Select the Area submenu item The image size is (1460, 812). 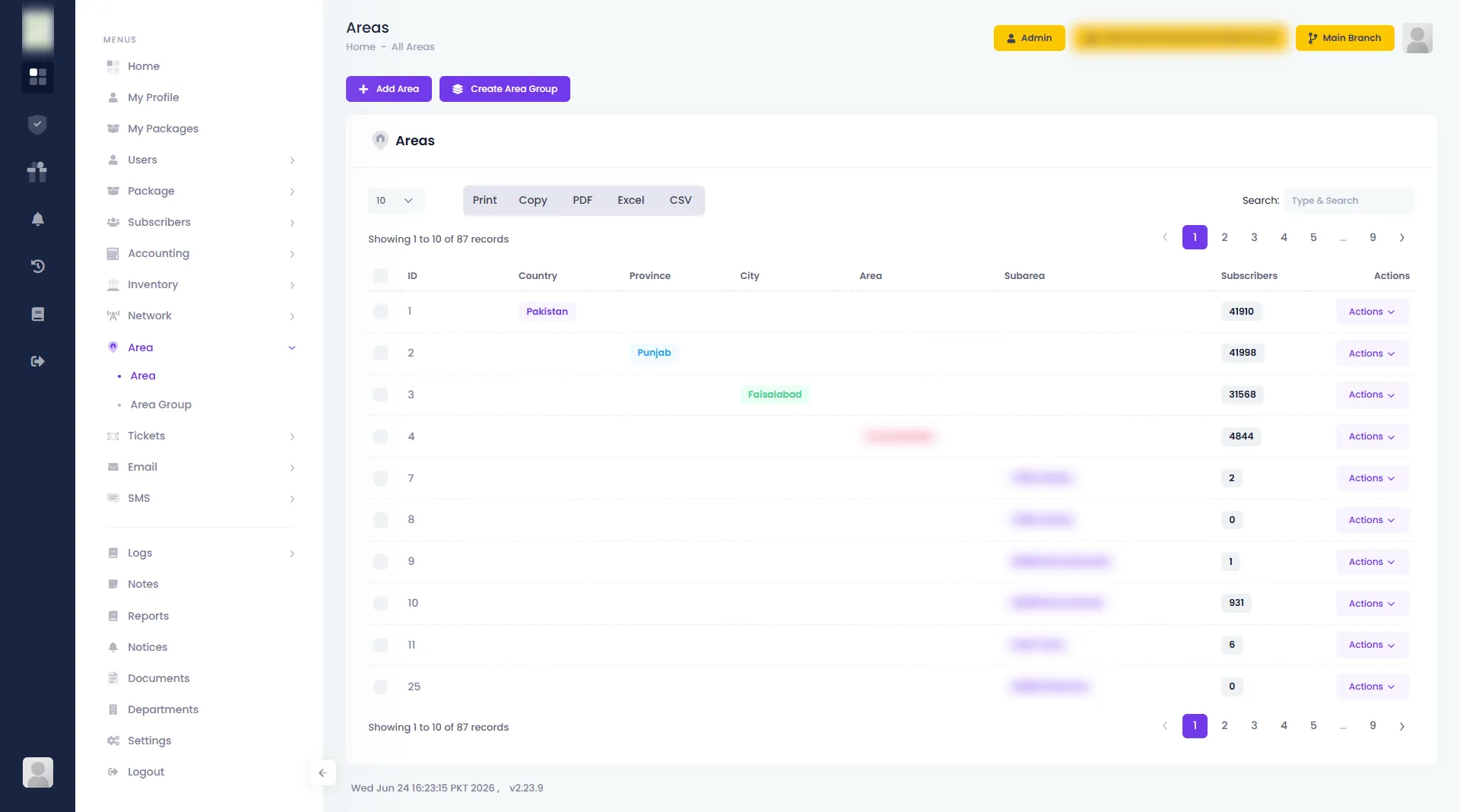142,376
